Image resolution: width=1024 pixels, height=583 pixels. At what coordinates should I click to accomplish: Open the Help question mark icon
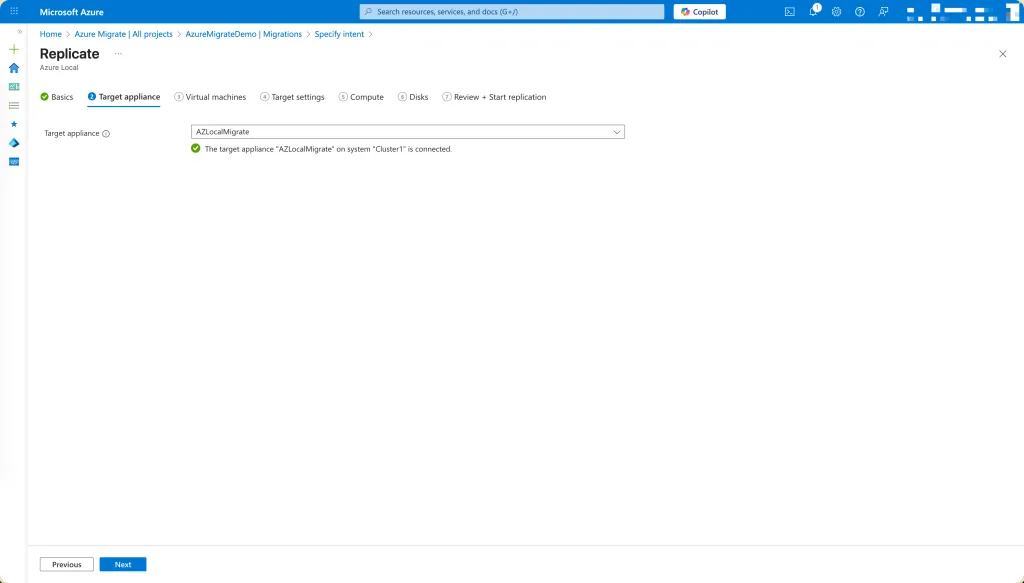[x=859, y=12]
